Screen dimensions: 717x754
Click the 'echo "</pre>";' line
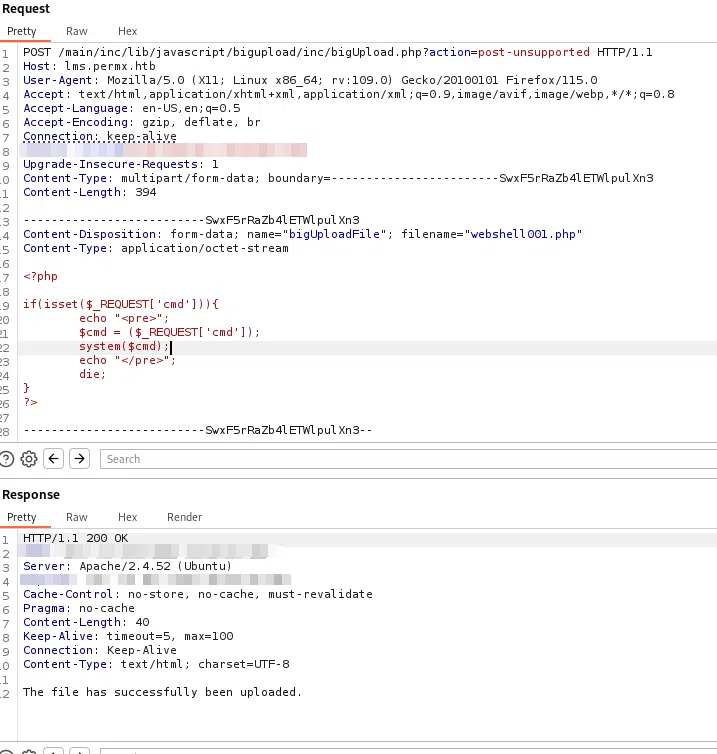coord(127,360)
